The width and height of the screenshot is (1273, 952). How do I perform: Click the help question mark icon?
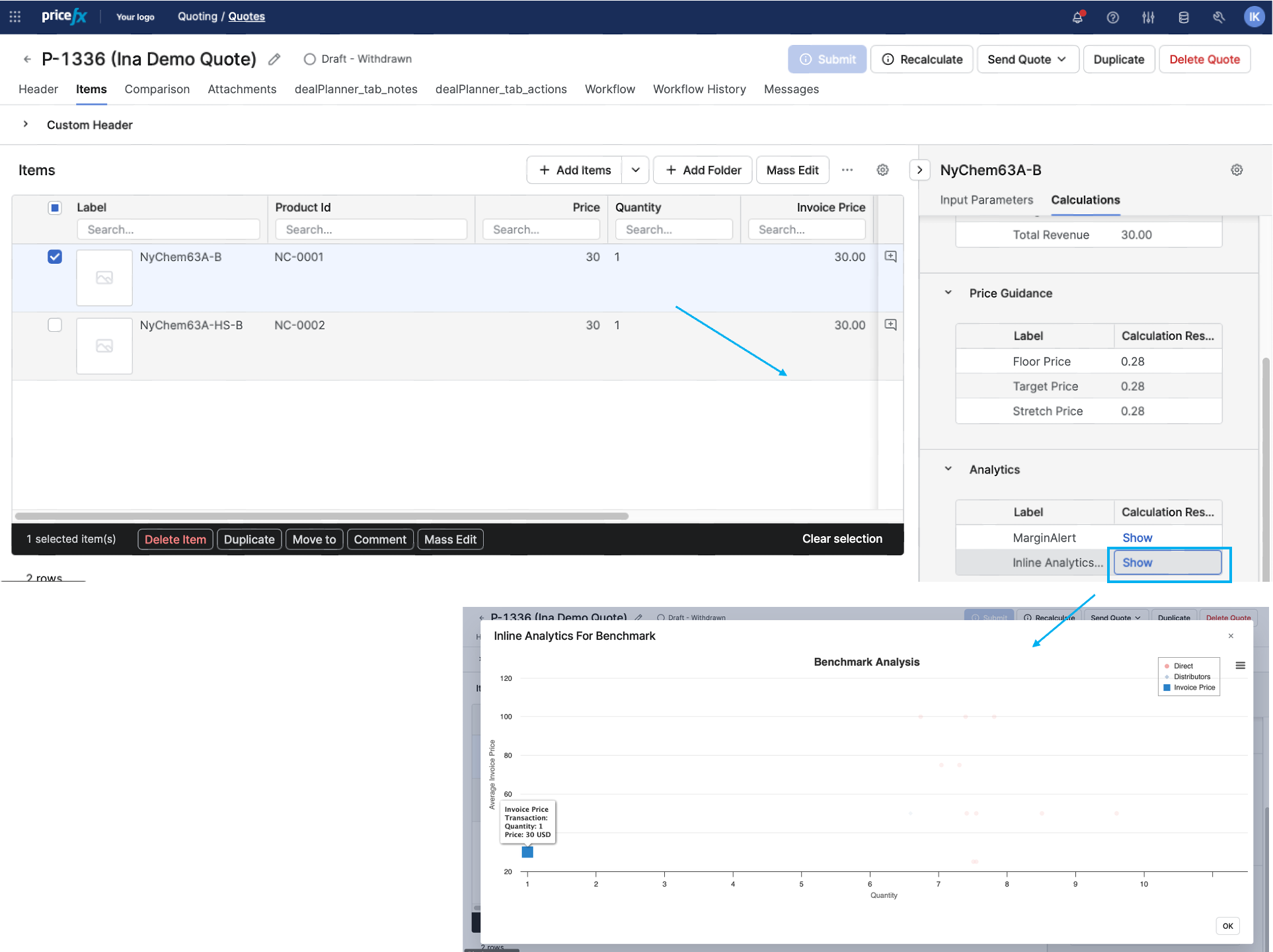pyautogui.click(x=1113, y=17)
